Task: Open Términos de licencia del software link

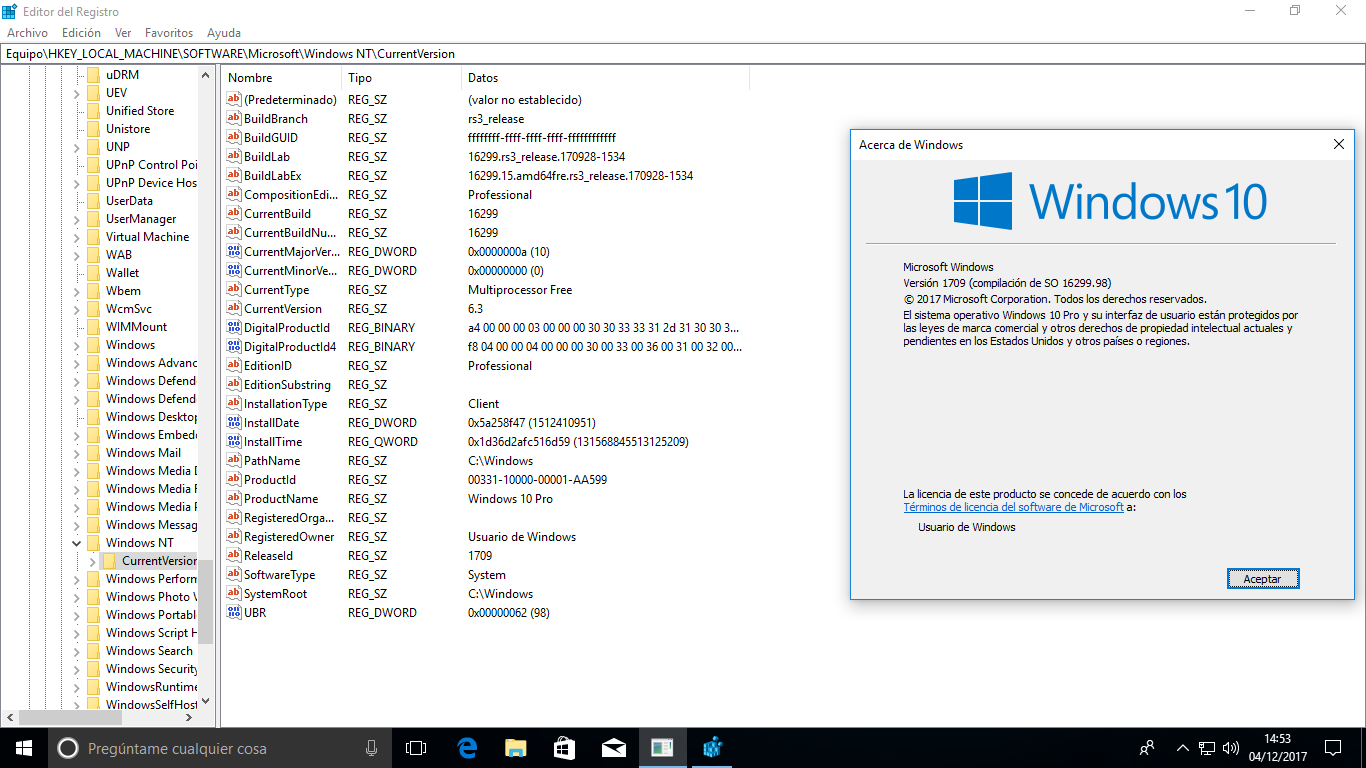Action: coord(1013,507)
